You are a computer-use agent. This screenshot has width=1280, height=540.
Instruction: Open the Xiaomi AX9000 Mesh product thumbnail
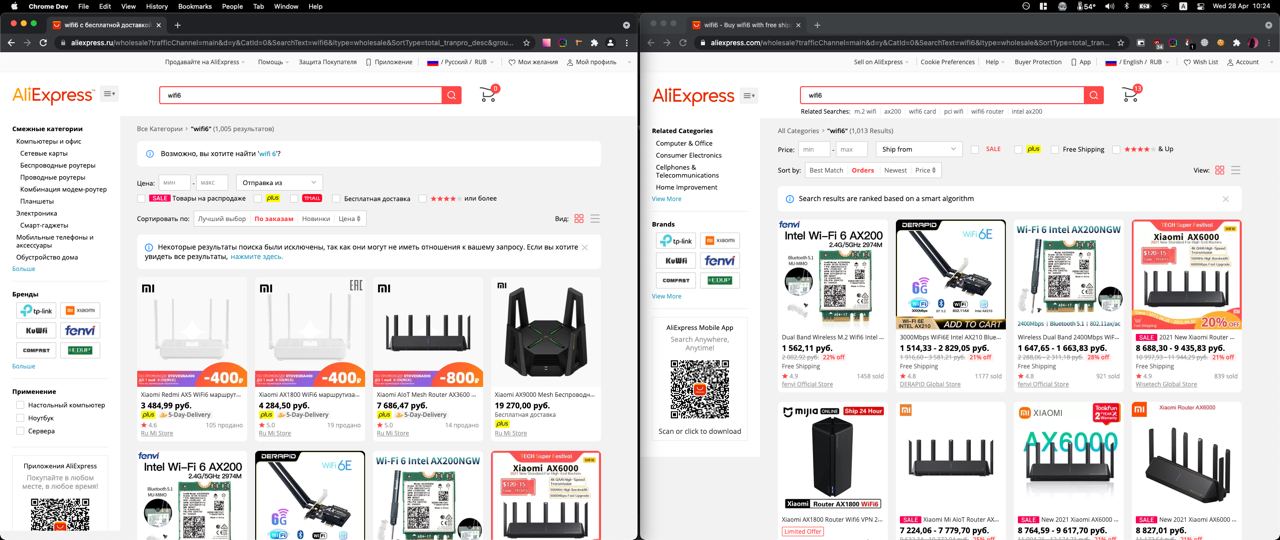(x=546, y=331)
